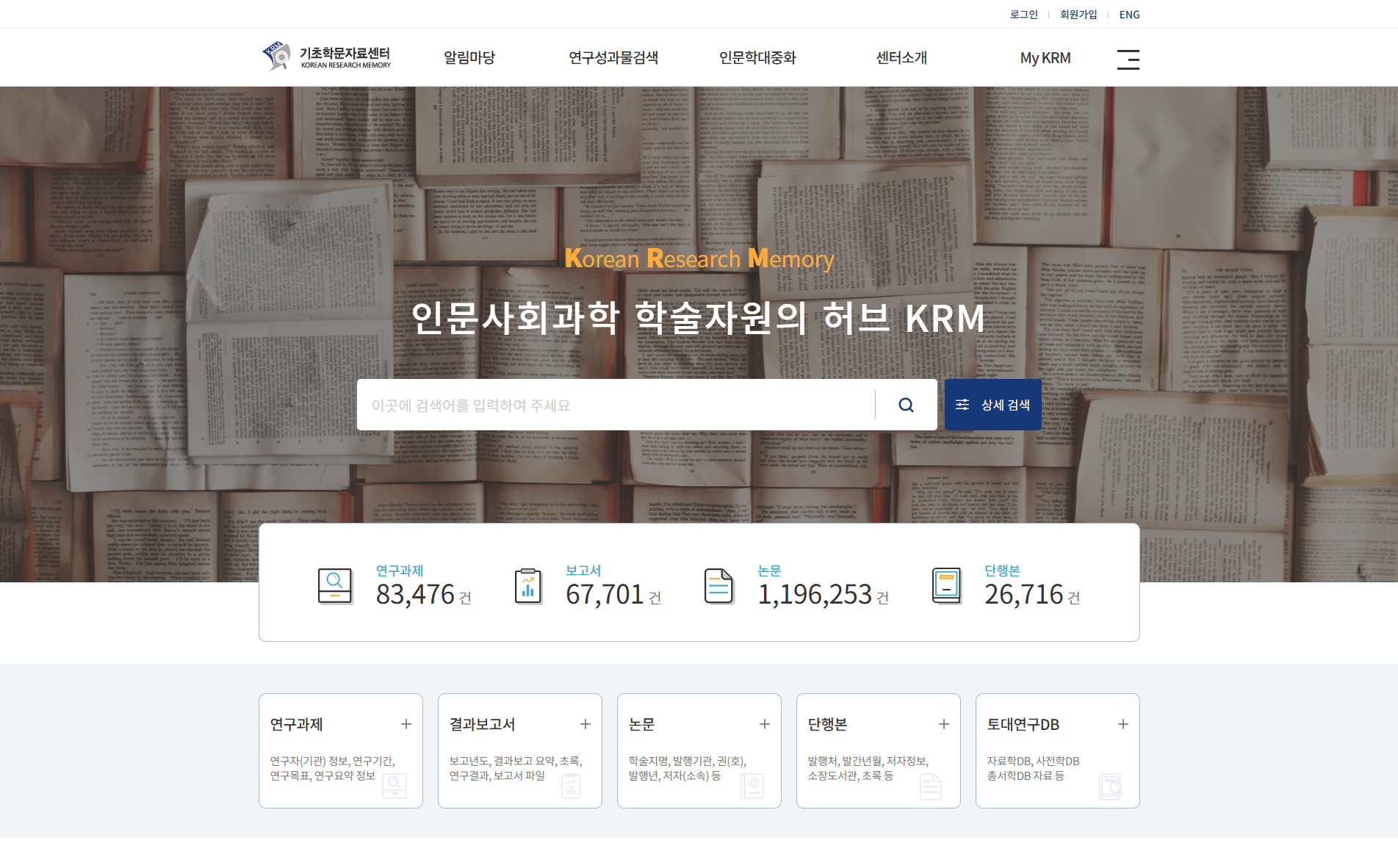Click the 로그인 link
Image resolution: width=1398 pixels, height=868 pixels.
pyautogui.click(x=1023, y=15)
